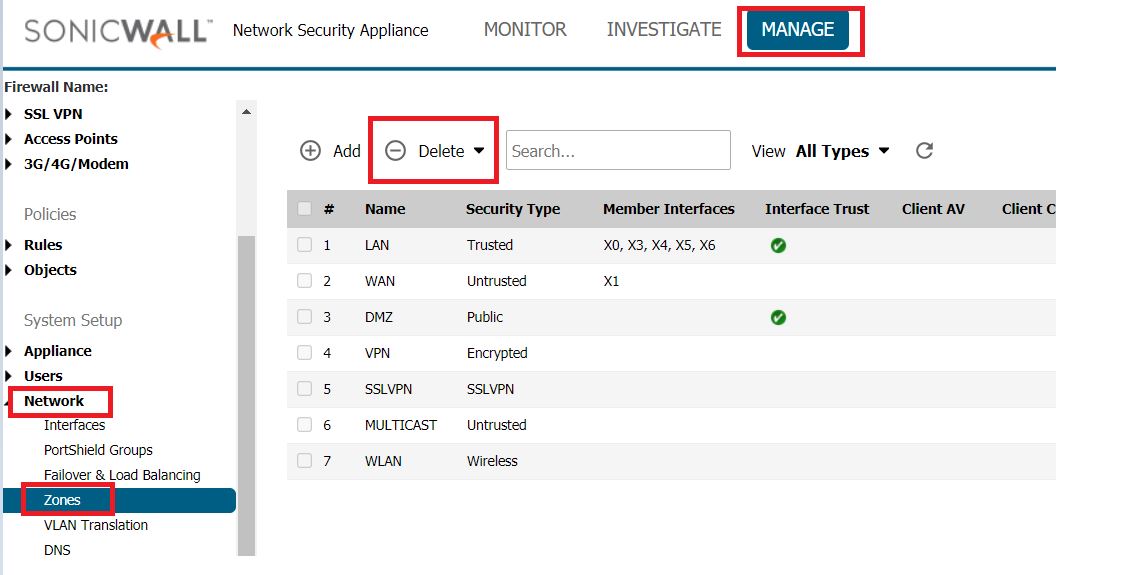Click the SonicWall logo

(118, 32)
